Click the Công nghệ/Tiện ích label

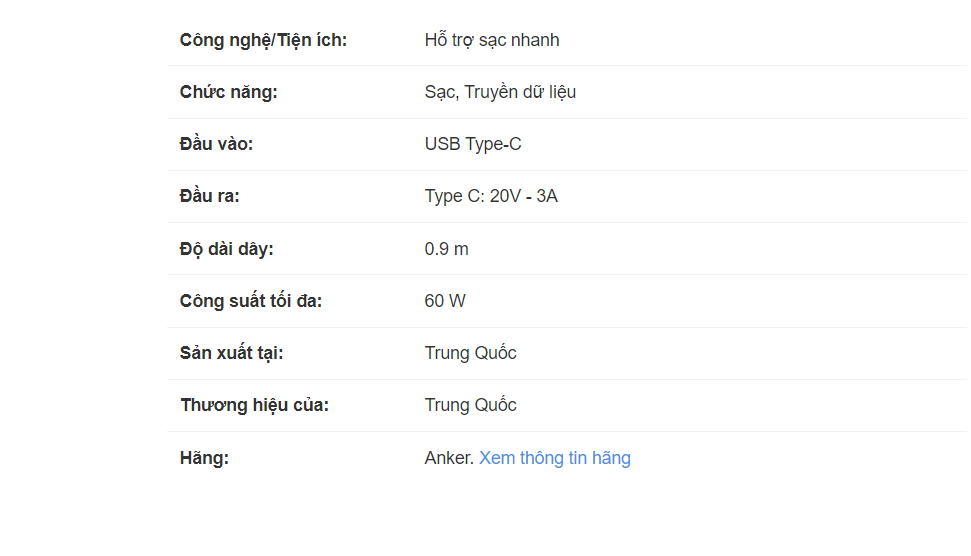pyautogui.click(x=263, y=40)
